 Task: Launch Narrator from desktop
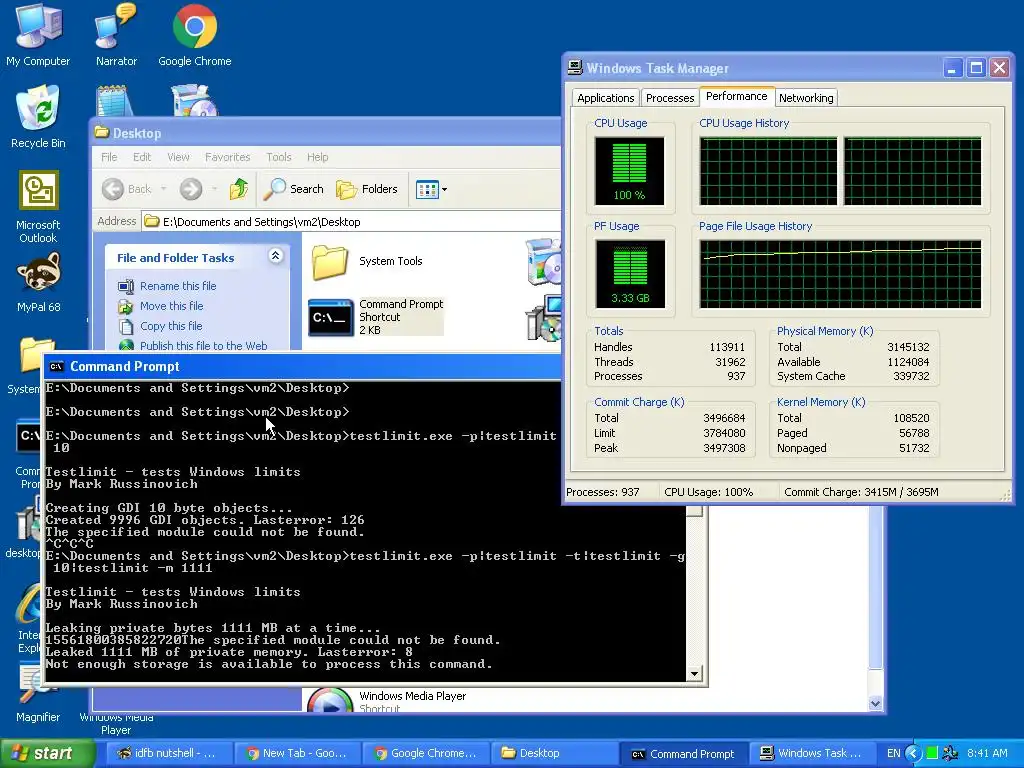pos(116,36)
